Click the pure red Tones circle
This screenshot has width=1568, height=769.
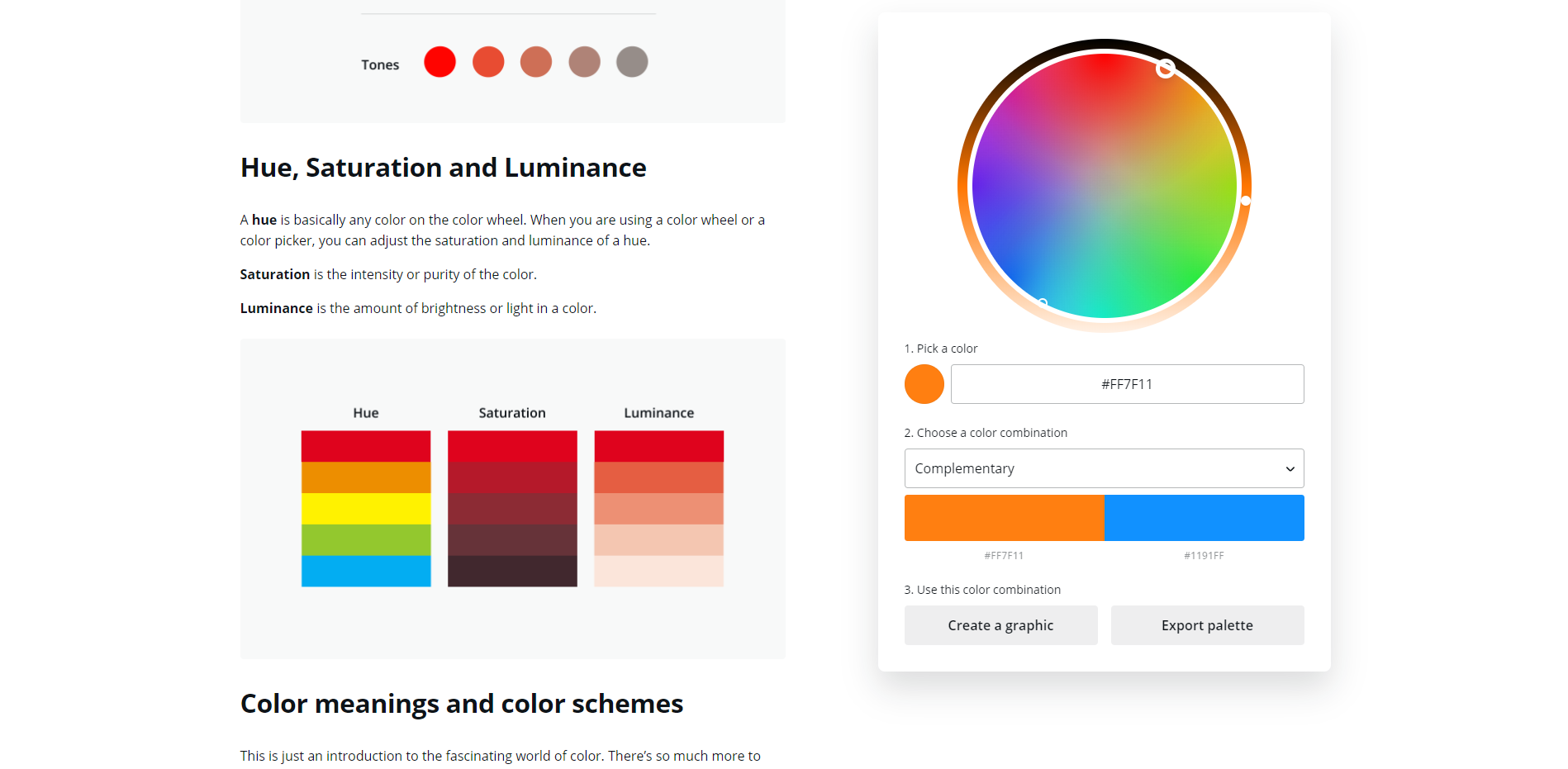click(440, 62)
